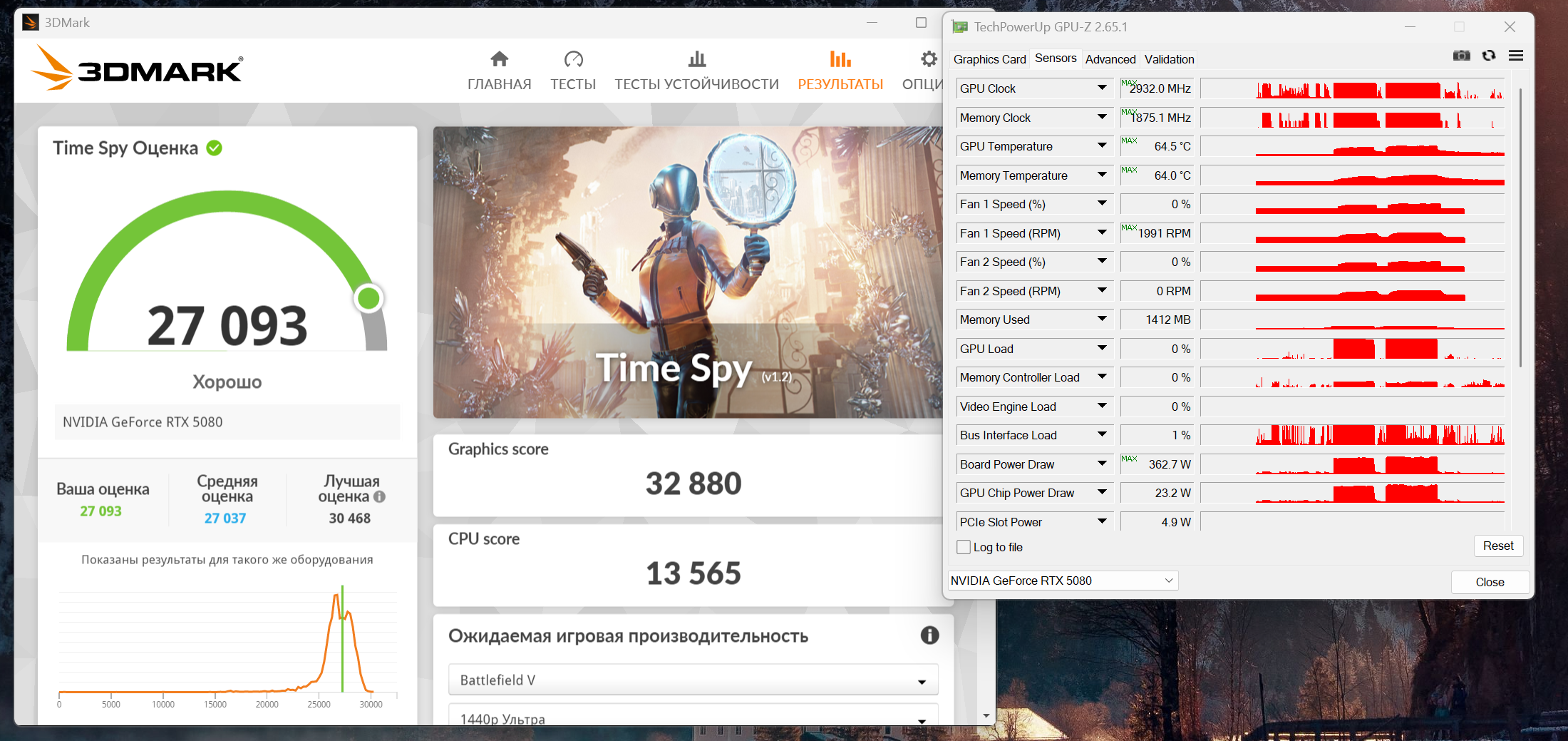Open the Memory Clock sensor dropdown

click(x=1102, y=117)
